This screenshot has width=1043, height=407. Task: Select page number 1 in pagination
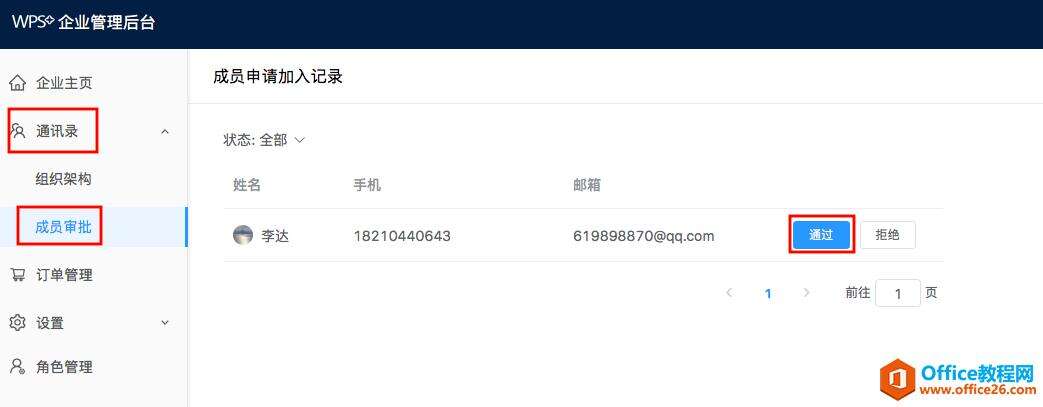tap(768, 293)
